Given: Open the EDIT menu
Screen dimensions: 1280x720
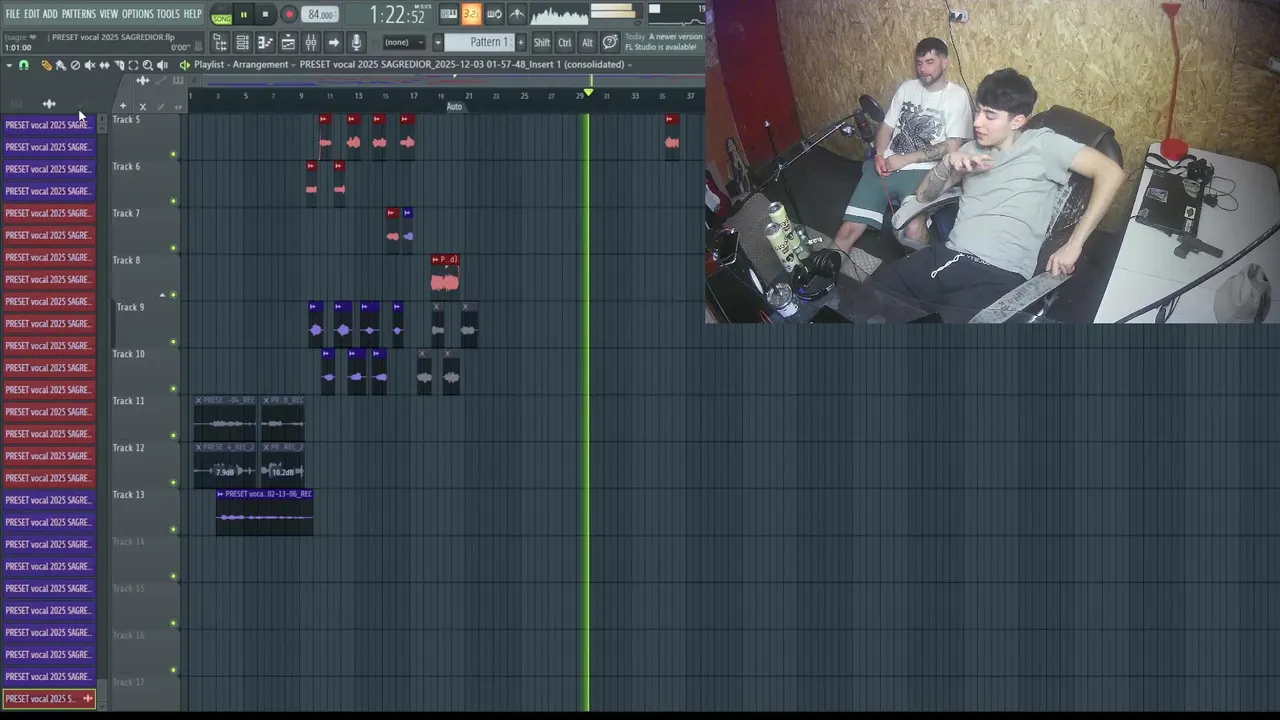Looking at the screenshot, I should point(32,14).
